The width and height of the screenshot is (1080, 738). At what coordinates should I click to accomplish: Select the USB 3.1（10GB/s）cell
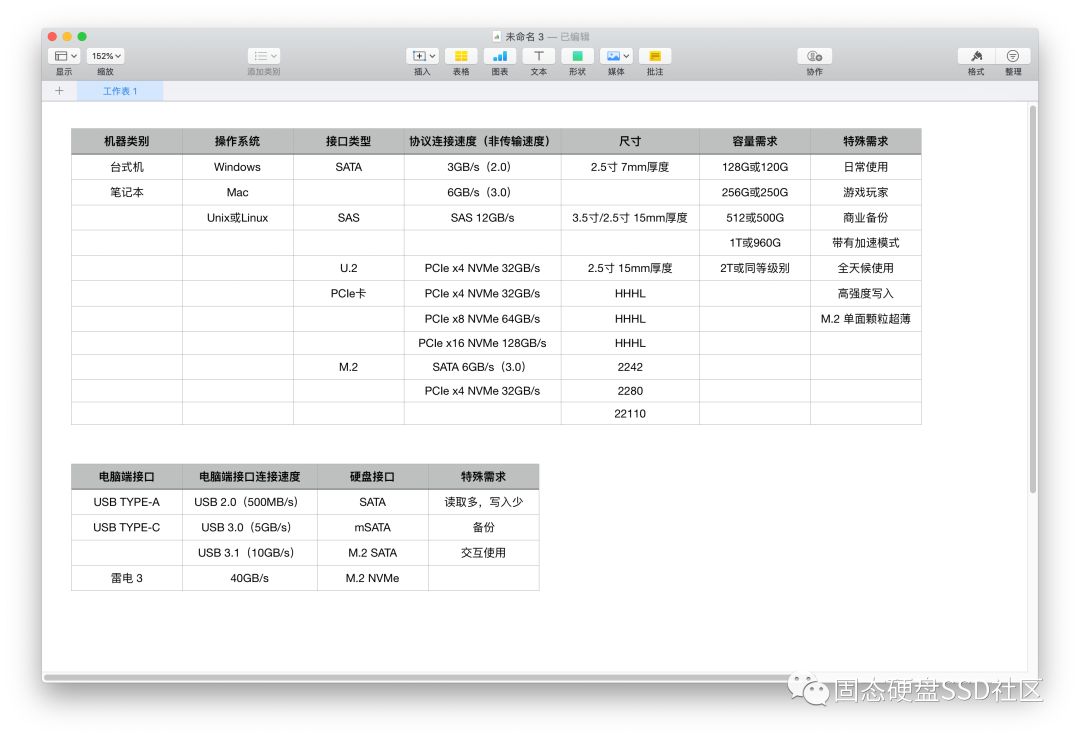point(250,553)
